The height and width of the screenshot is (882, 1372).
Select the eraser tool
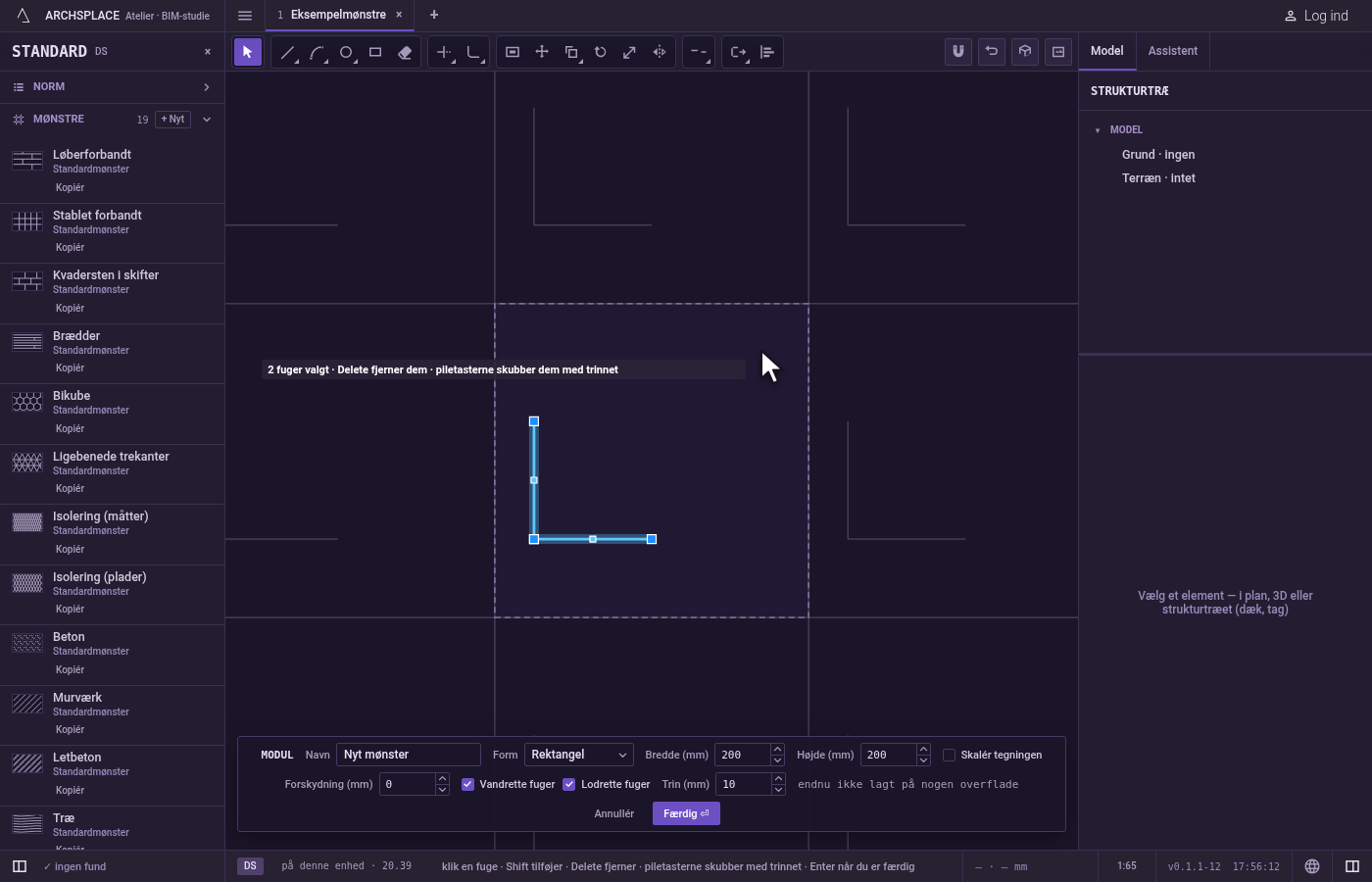(405, 52)
